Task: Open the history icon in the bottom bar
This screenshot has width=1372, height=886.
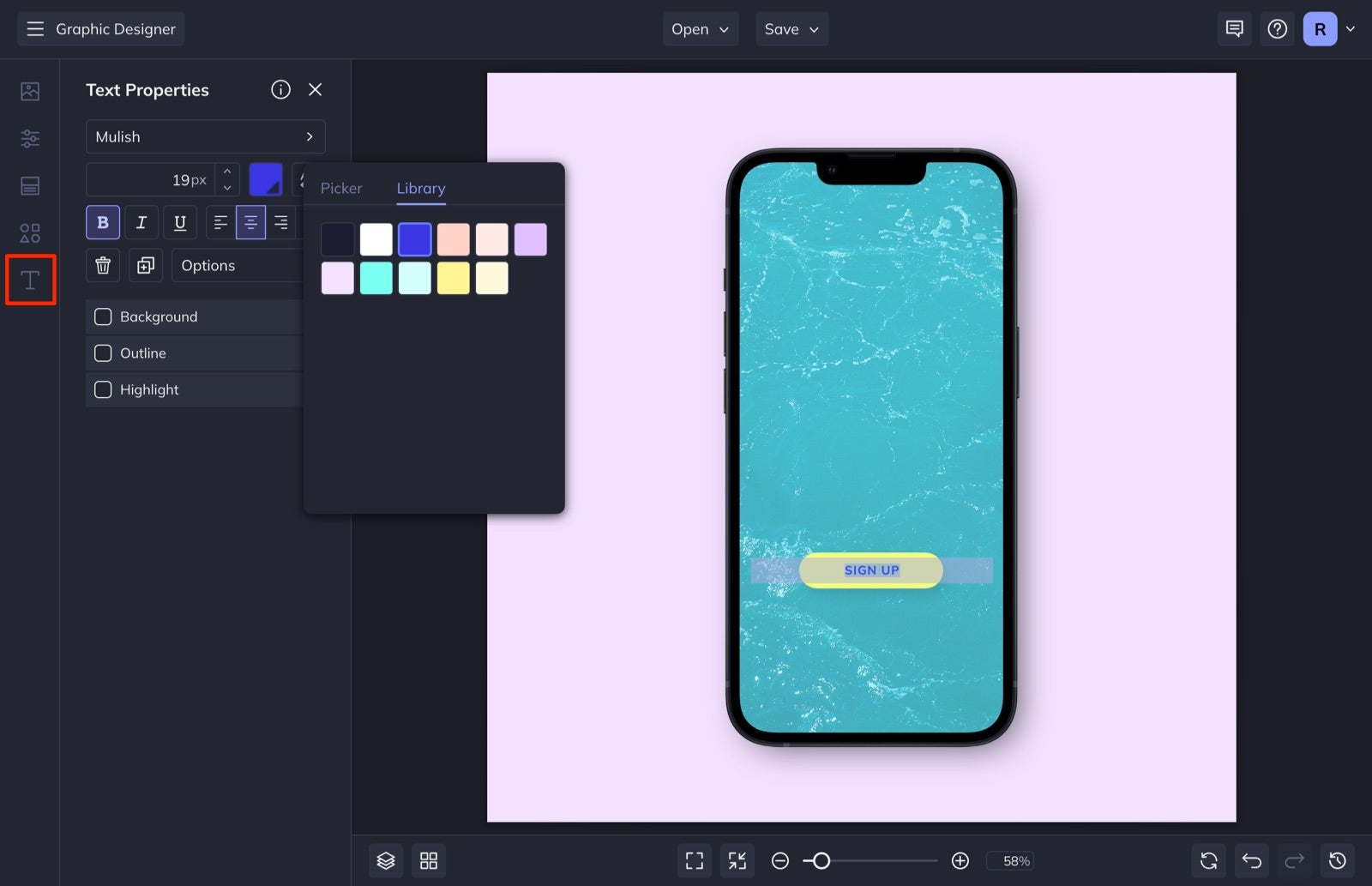Action: tap(1338, 860)
